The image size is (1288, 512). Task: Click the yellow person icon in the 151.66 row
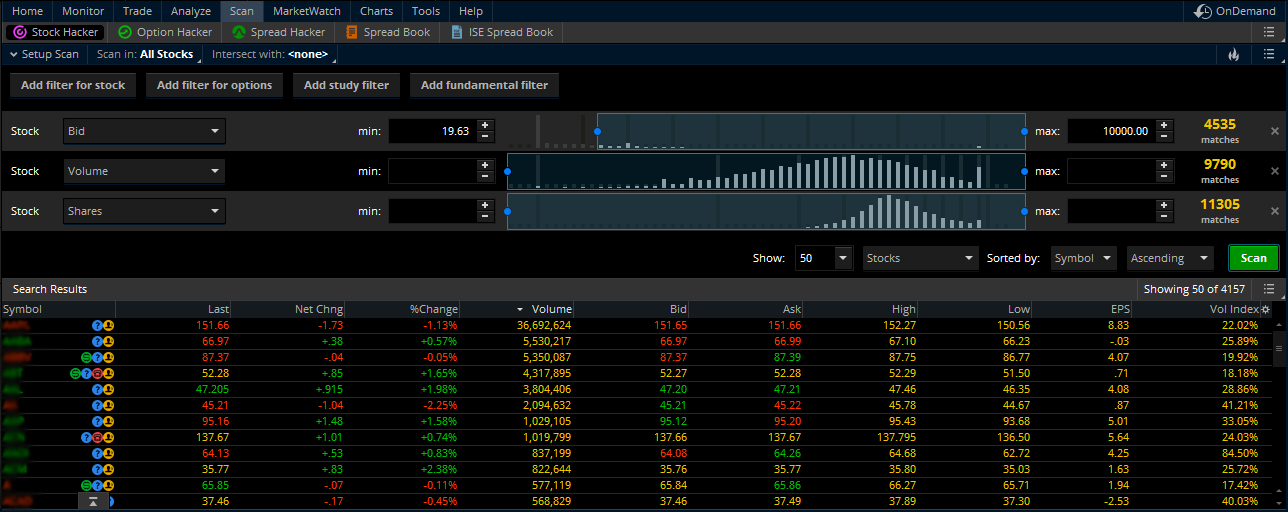108,325
